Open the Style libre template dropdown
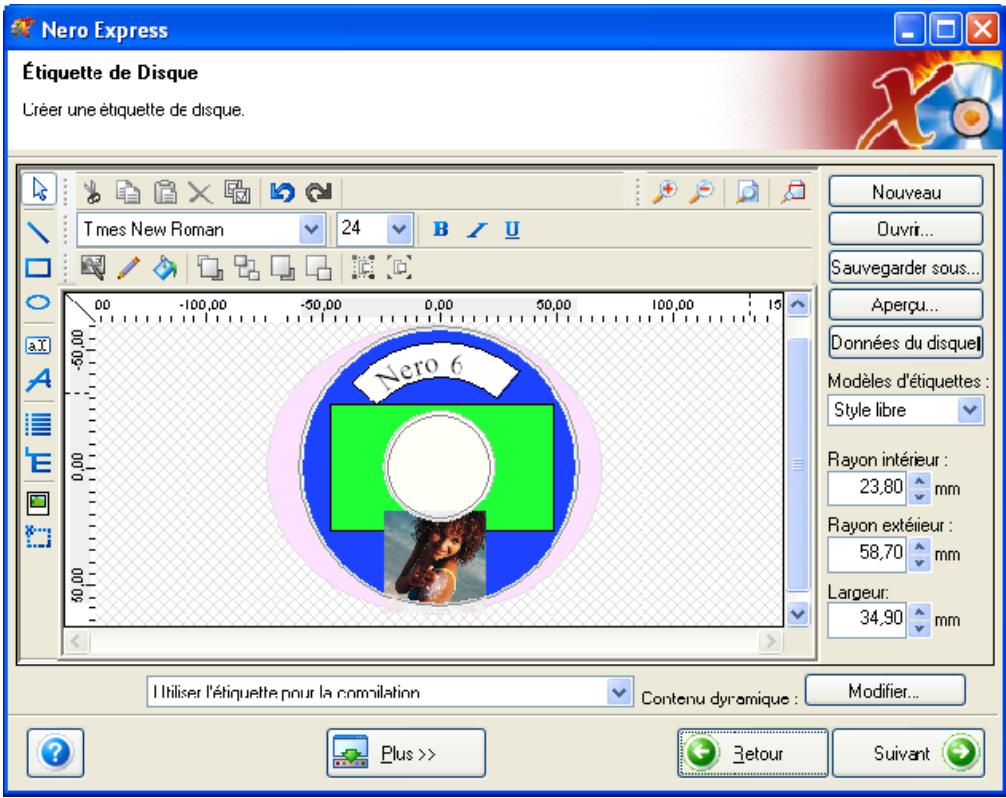This screenshot has height=798, width=1006. pos(969,410)
